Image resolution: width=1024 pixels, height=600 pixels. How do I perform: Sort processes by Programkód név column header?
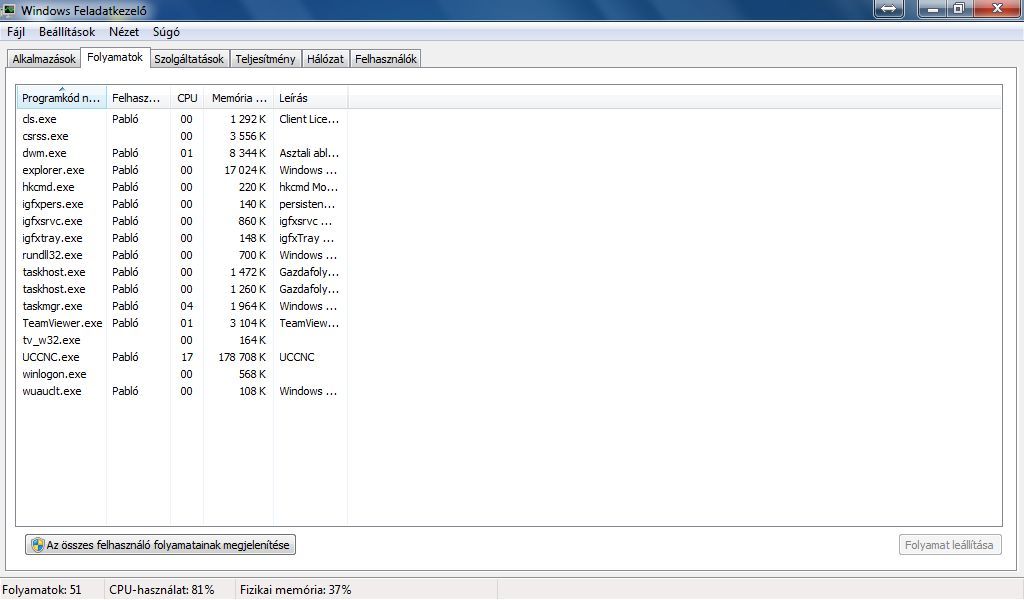(x=62, y=98)
